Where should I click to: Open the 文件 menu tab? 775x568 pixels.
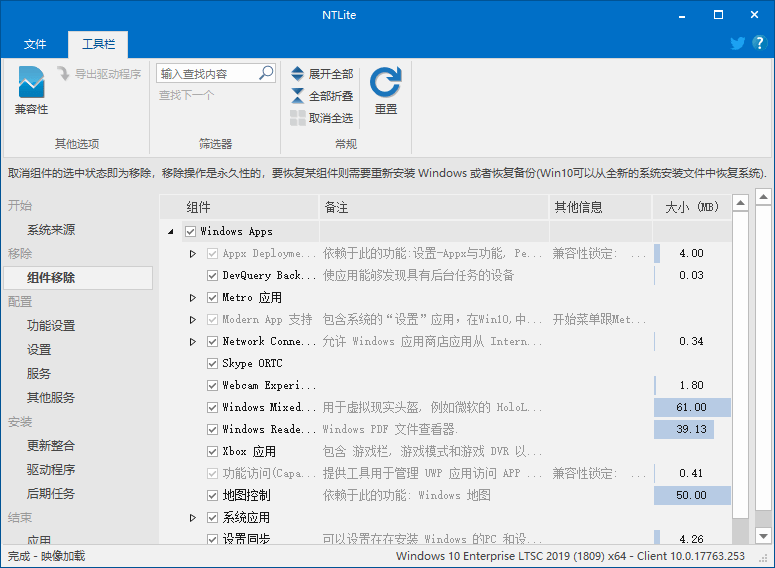(35, 45)
